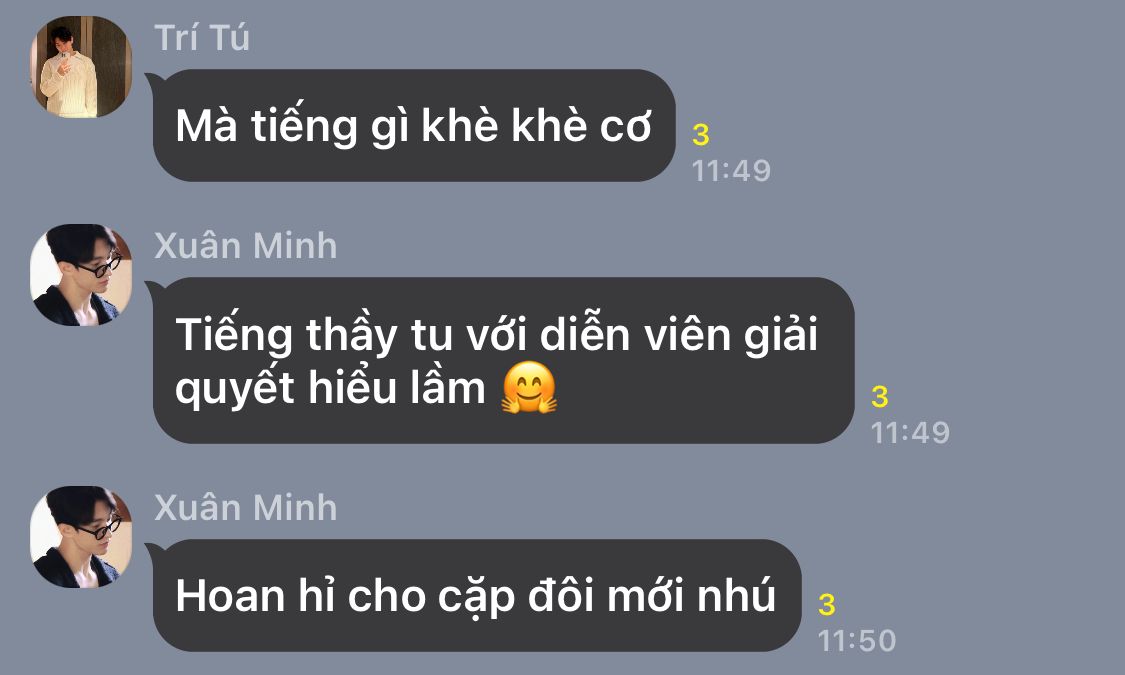The image size is (1125, 675).
Task: Click the words 'hiểu lầm' before the emoji
Action: pos(397,388)
